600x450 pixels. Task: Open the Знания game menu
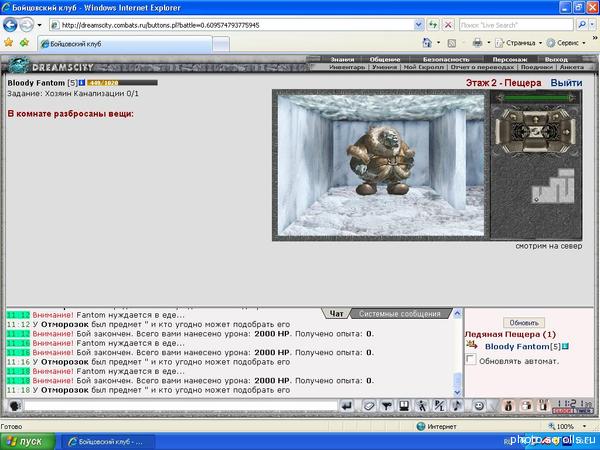coord(342,59)
